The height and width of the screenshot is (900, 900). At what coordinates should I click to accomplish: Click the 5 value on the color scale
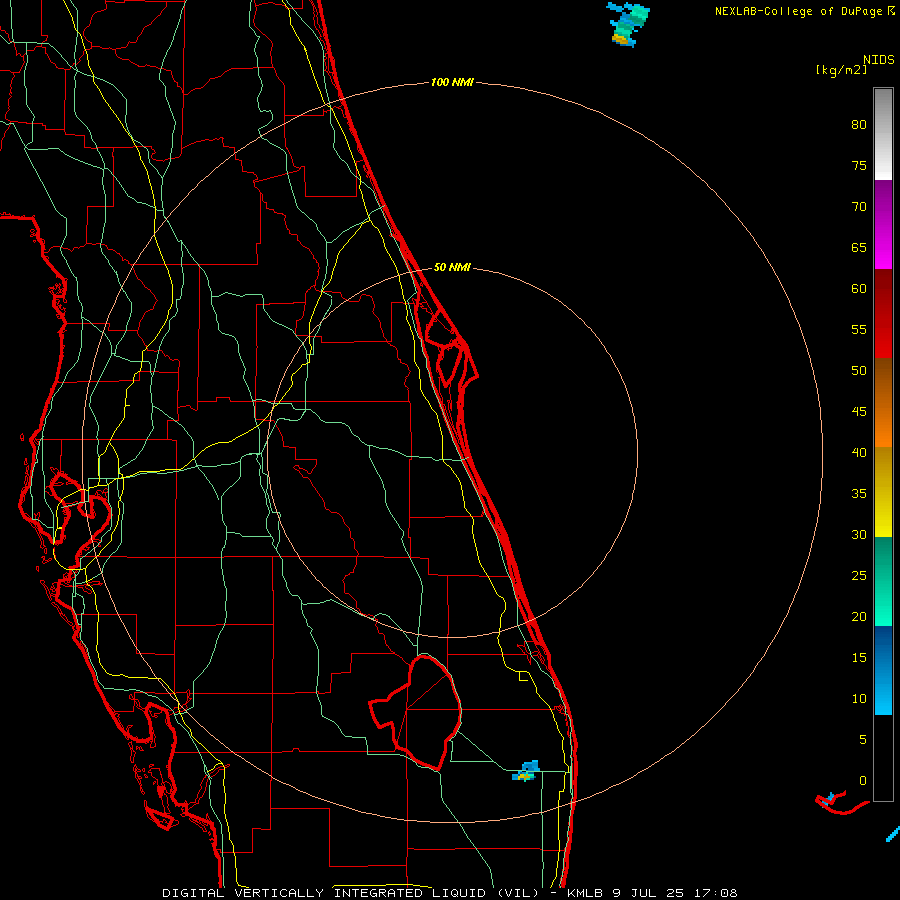click(x=863, y=740)
